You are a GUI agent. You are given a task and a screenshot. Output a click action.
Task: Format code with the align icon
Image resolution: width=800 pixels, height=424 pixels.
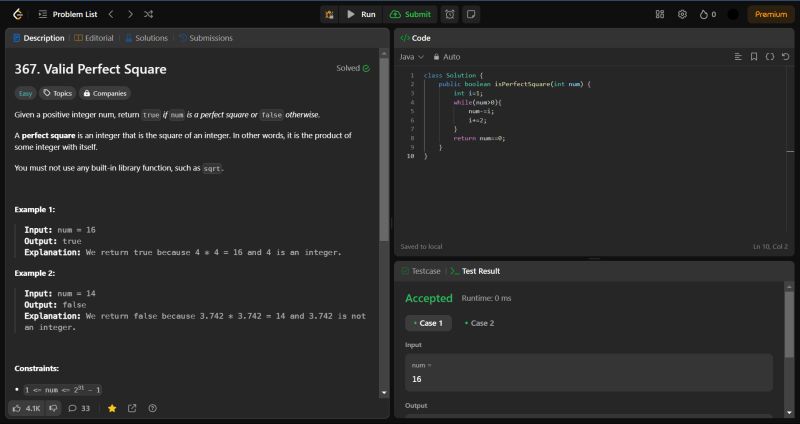coord(738,57)
